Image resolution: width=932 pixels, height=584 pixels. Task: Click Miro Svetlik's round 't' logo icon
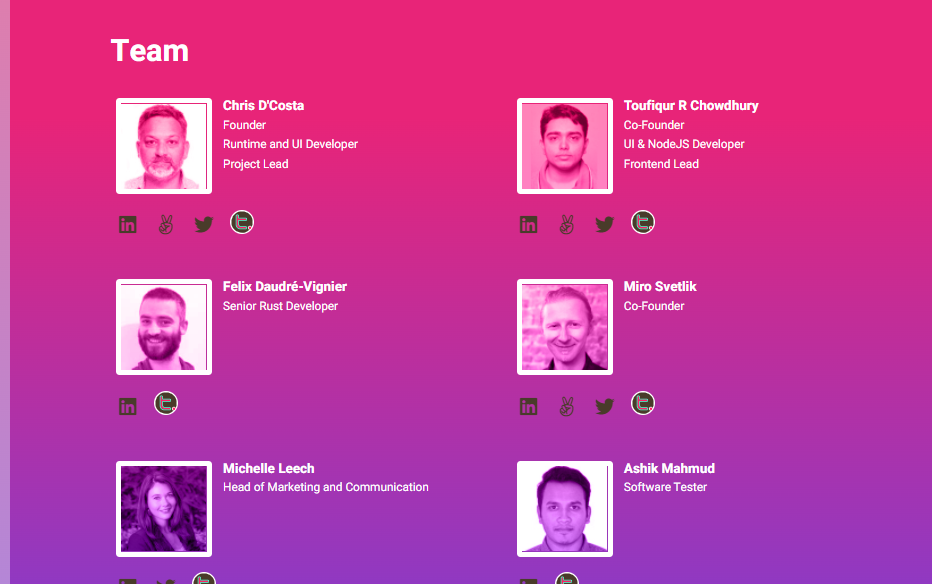(643, 404)
